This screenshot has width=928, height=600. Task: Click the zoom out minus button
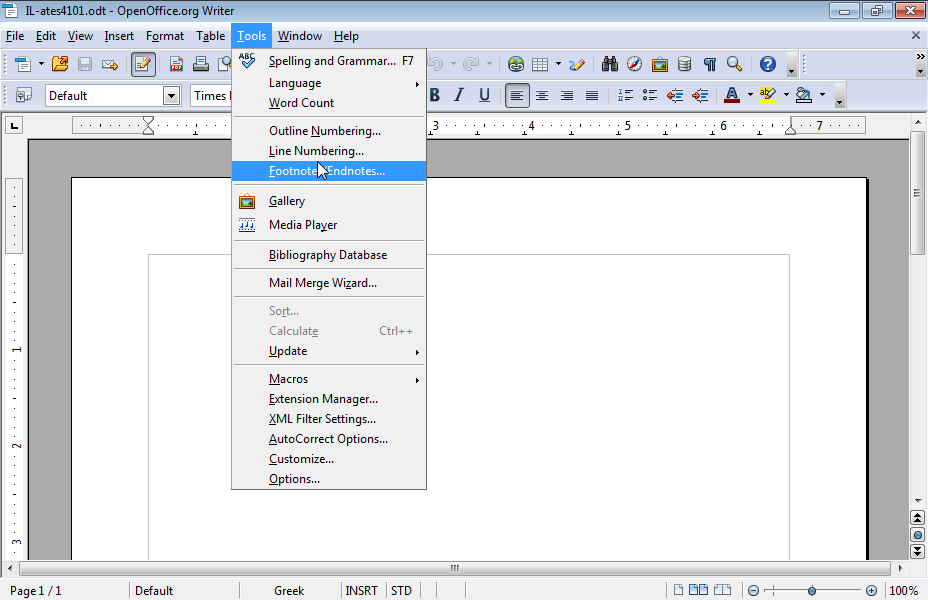pos(753,591)
